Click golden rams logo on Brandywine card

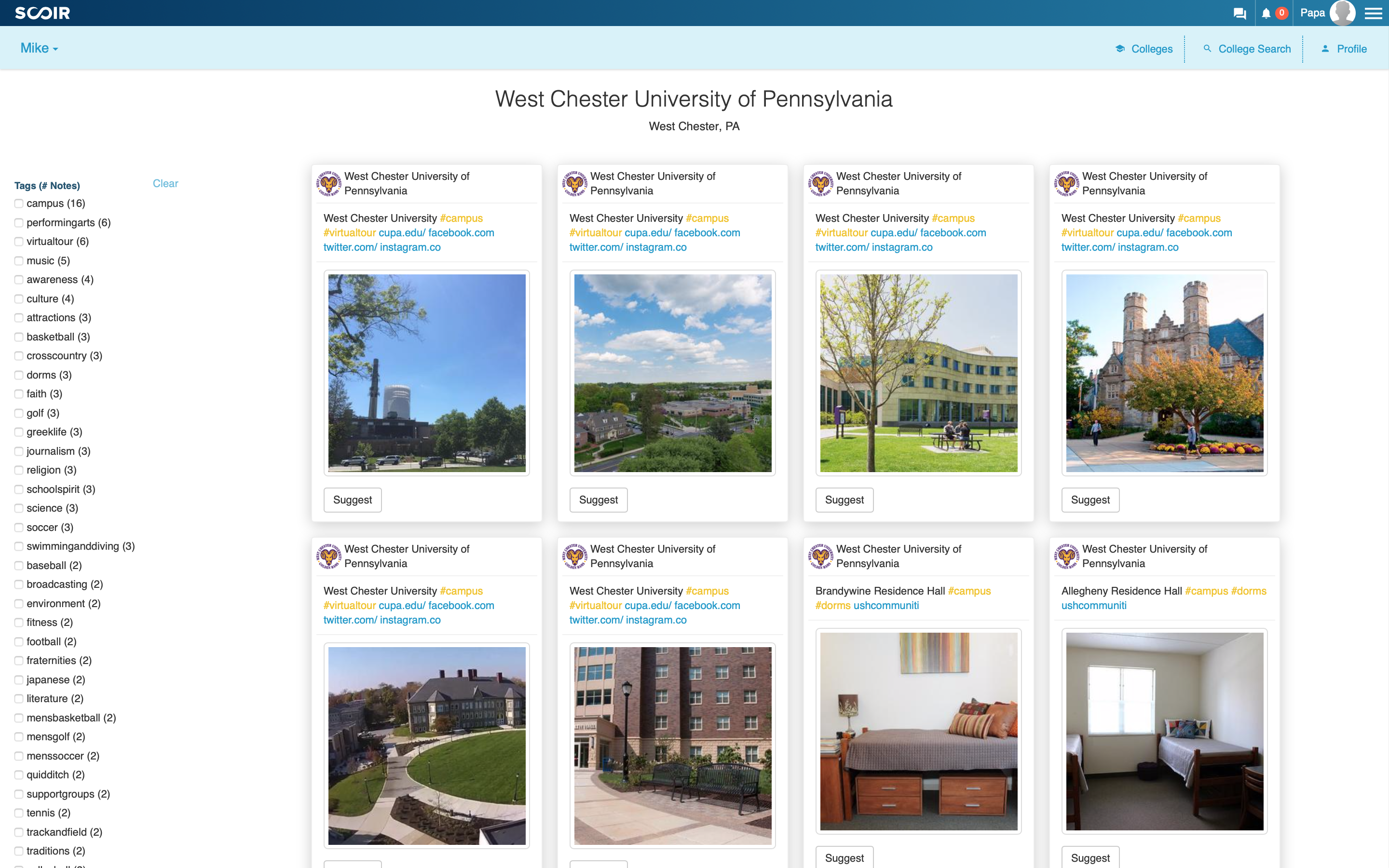[x=820, y=556]
